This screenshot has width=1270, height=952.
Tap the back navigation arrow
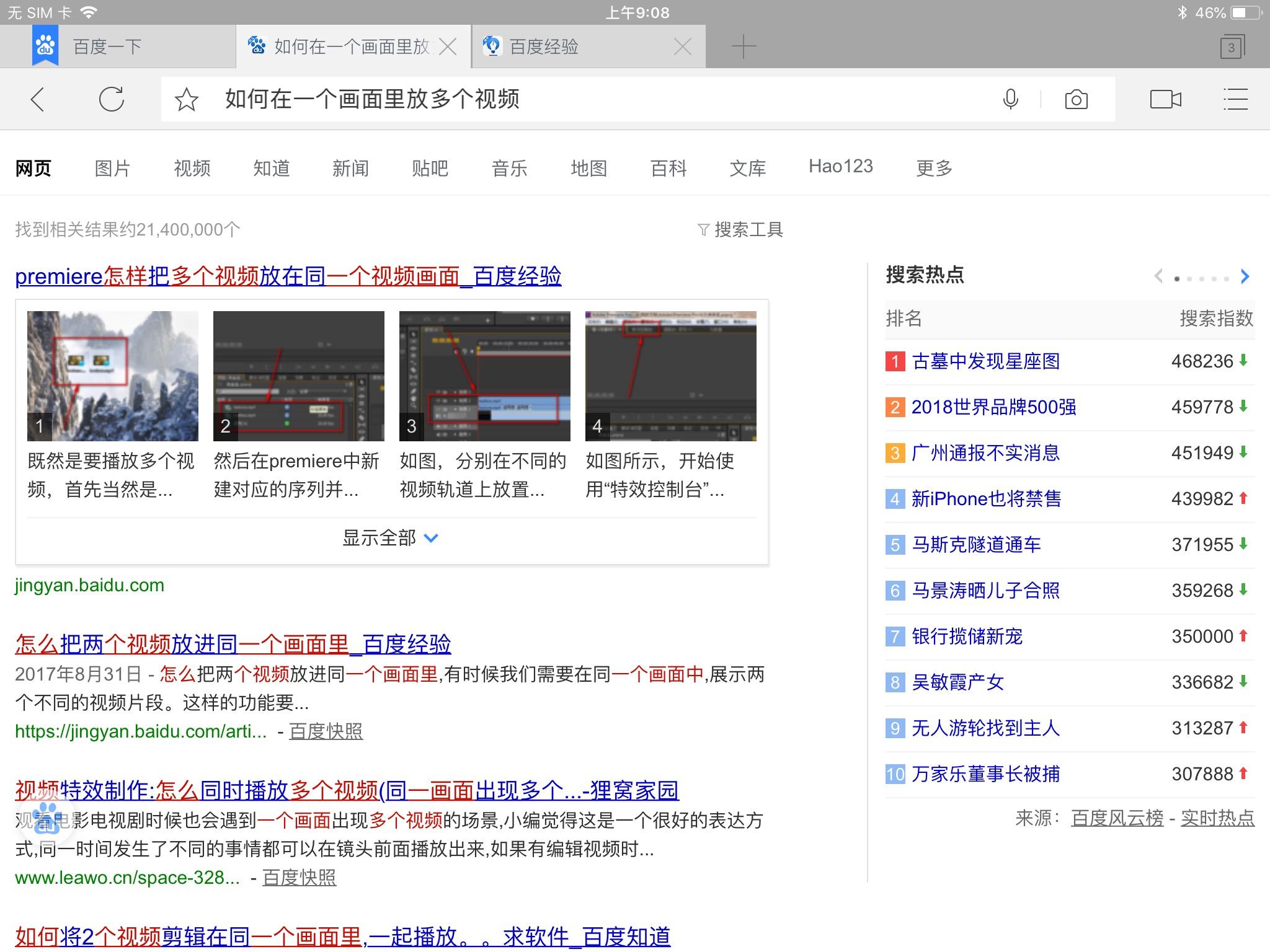(x=38, y=99)
